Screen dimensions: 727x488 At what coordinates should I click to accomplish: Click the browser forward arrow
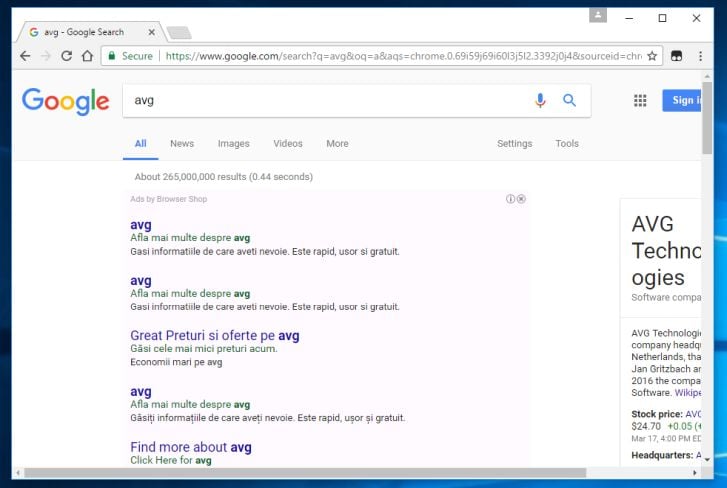click(45, 56)
